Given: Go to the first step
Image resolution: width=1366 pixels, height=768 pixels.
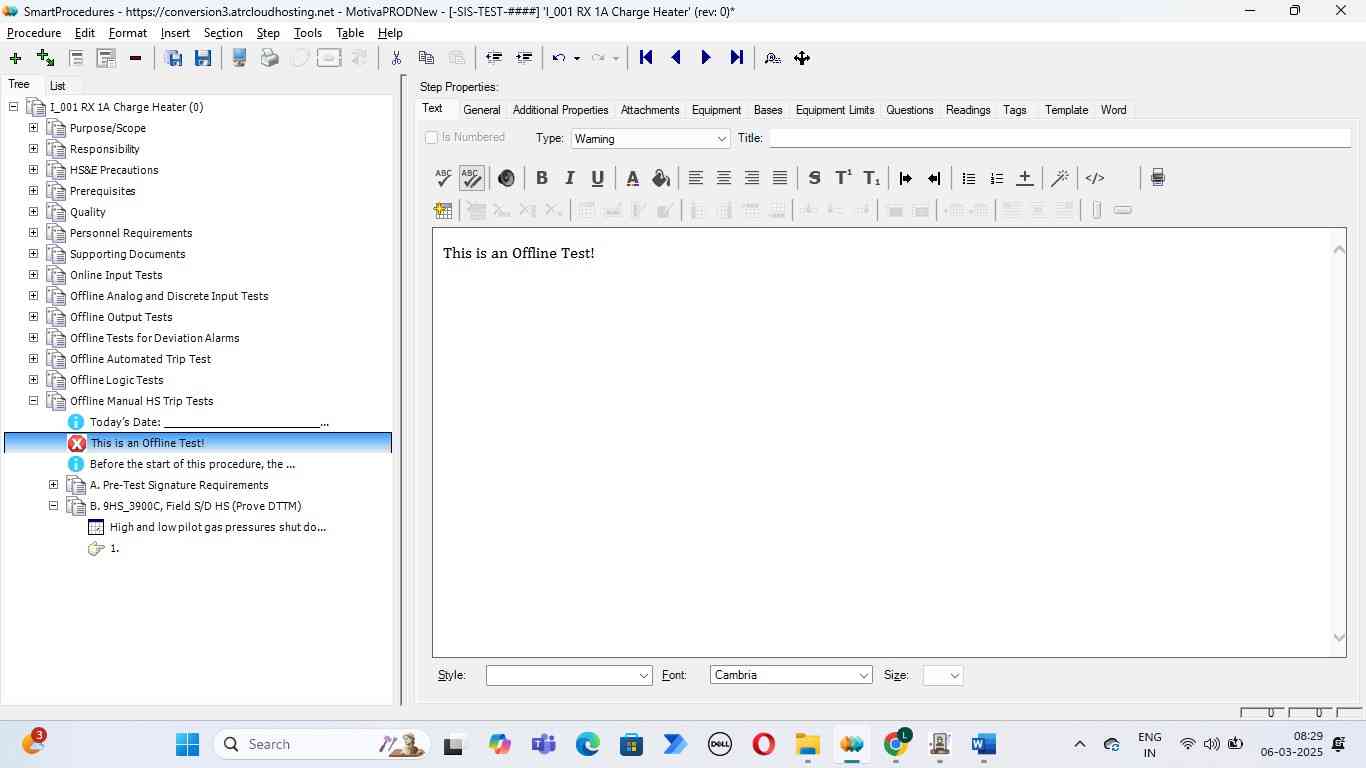Looking at the screenshot, I should (x=646, y=58).
